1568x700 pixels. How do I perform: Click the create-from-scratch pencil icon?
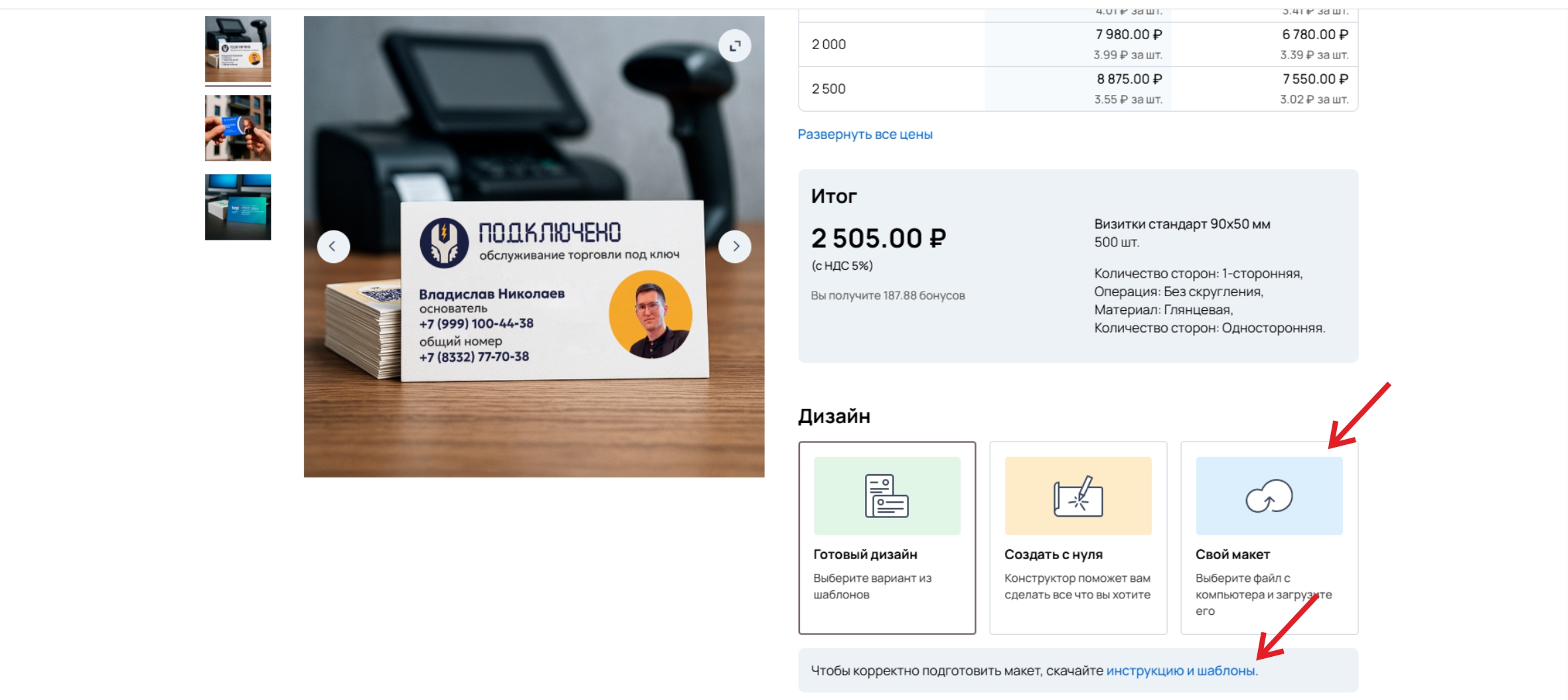pyautogui.click(x=1078, y=495)
